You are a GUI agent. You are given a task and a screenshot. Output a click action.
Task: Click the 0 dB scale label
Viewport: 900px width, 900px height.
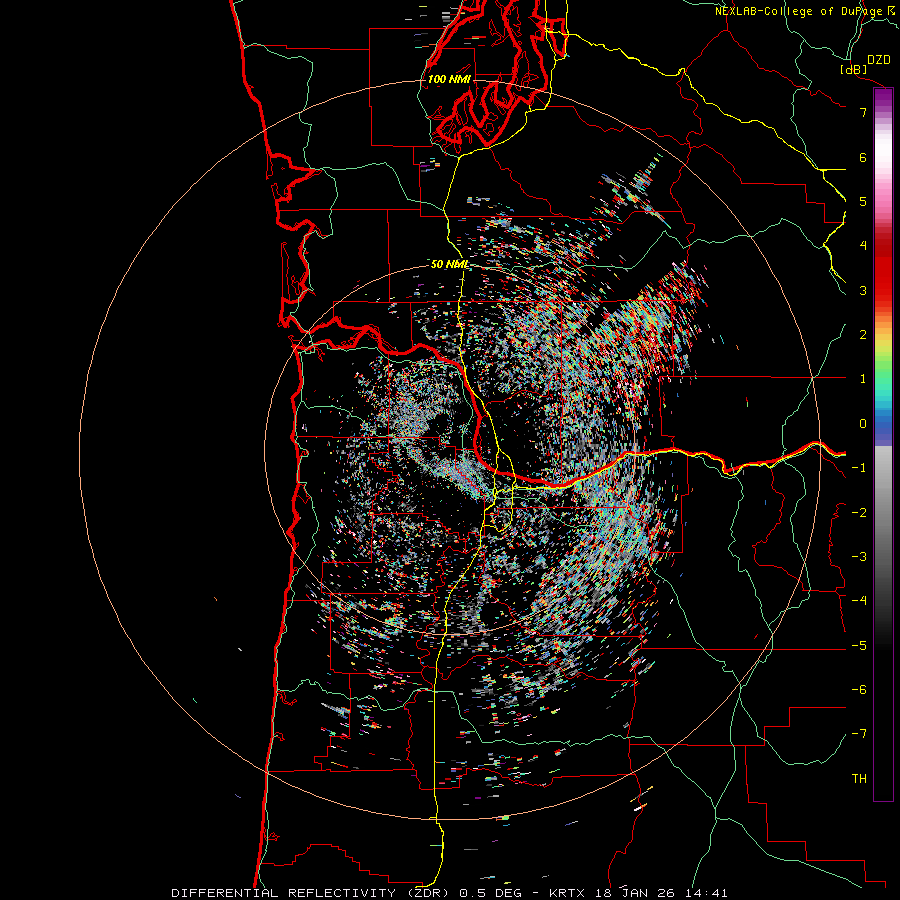pos(863,424)
